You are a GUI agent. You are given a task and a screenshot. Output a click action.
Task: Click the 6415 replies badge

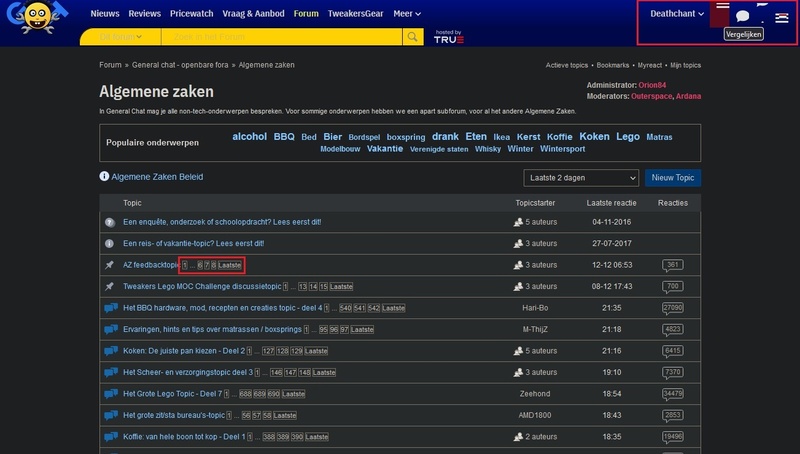672,351
